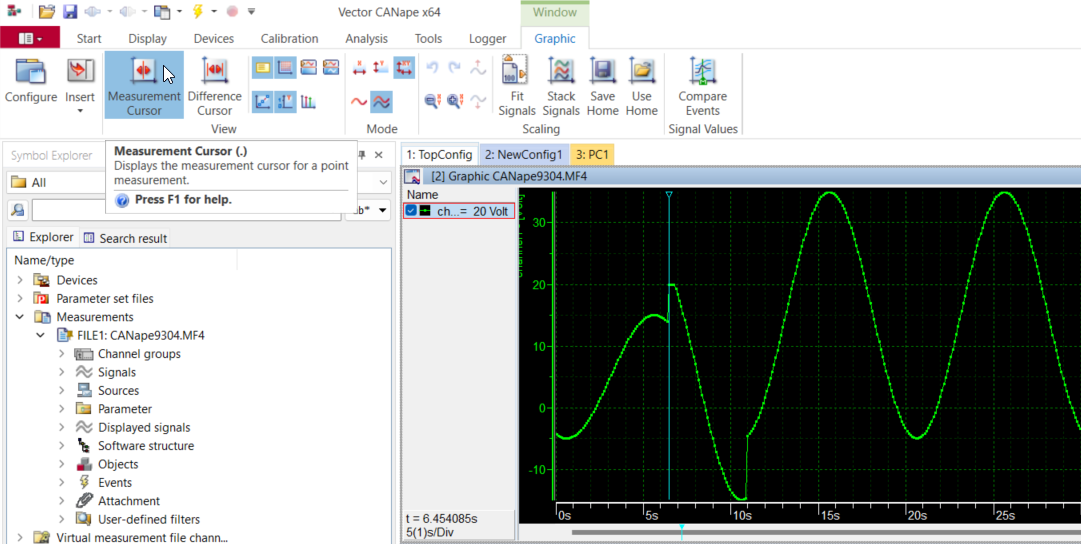
Task: Select the Signals tree item
Action: pyautogui.click(x=117, y=372)
